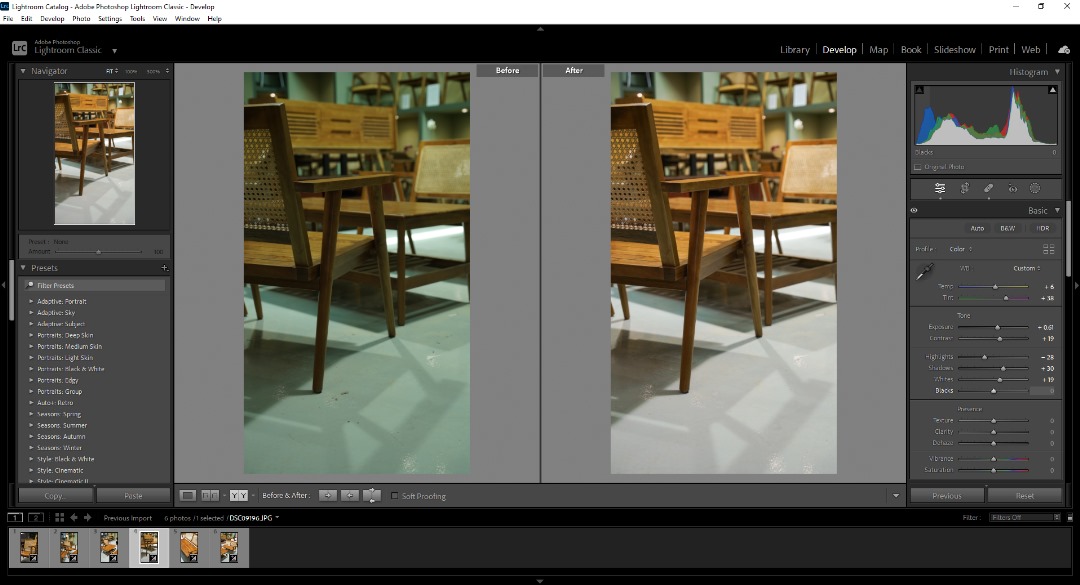Select the Crop tool icon
This screenshot has width=1080, height=585.
click(x=964, y=188)
